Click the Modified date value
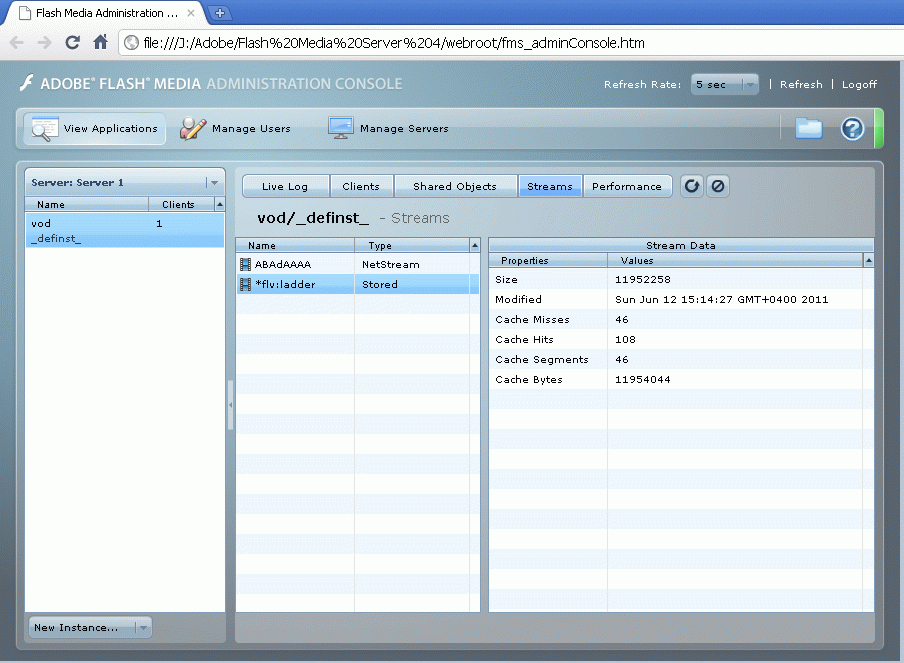This screenshot has width=904, height=663. 722,300
